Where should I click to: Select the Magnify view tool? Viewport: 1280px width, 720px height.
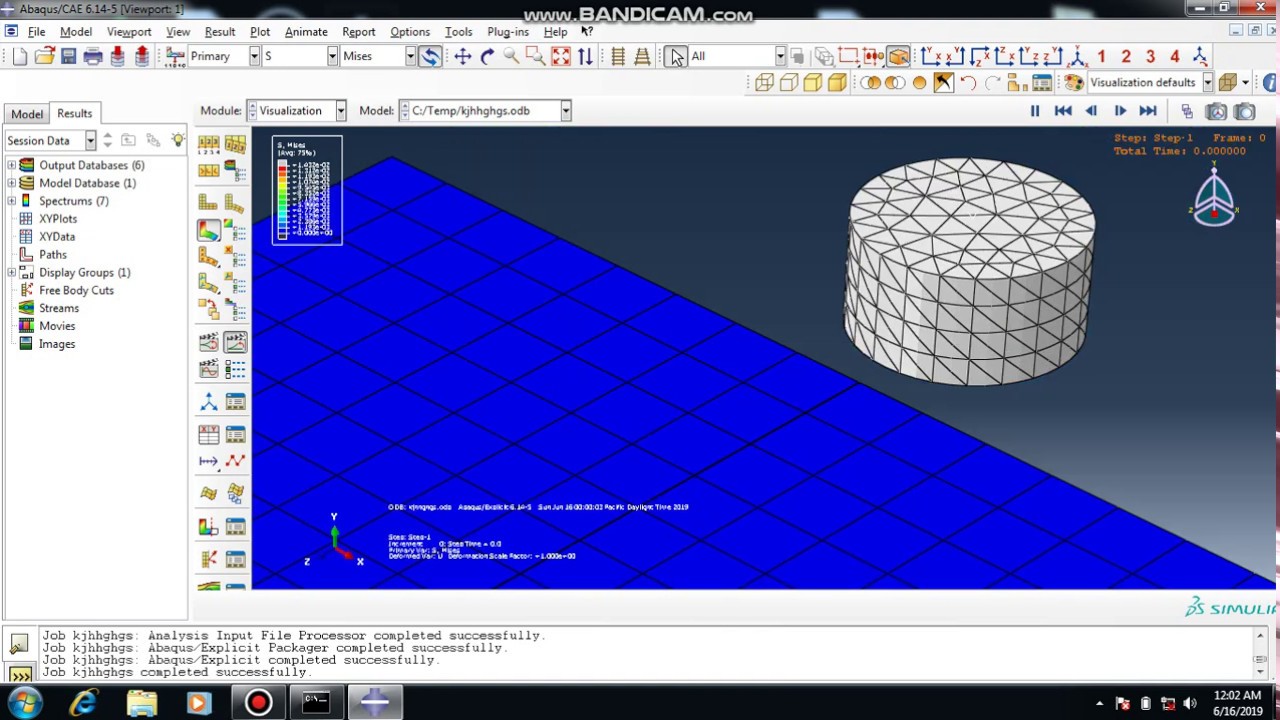point(511,57)
